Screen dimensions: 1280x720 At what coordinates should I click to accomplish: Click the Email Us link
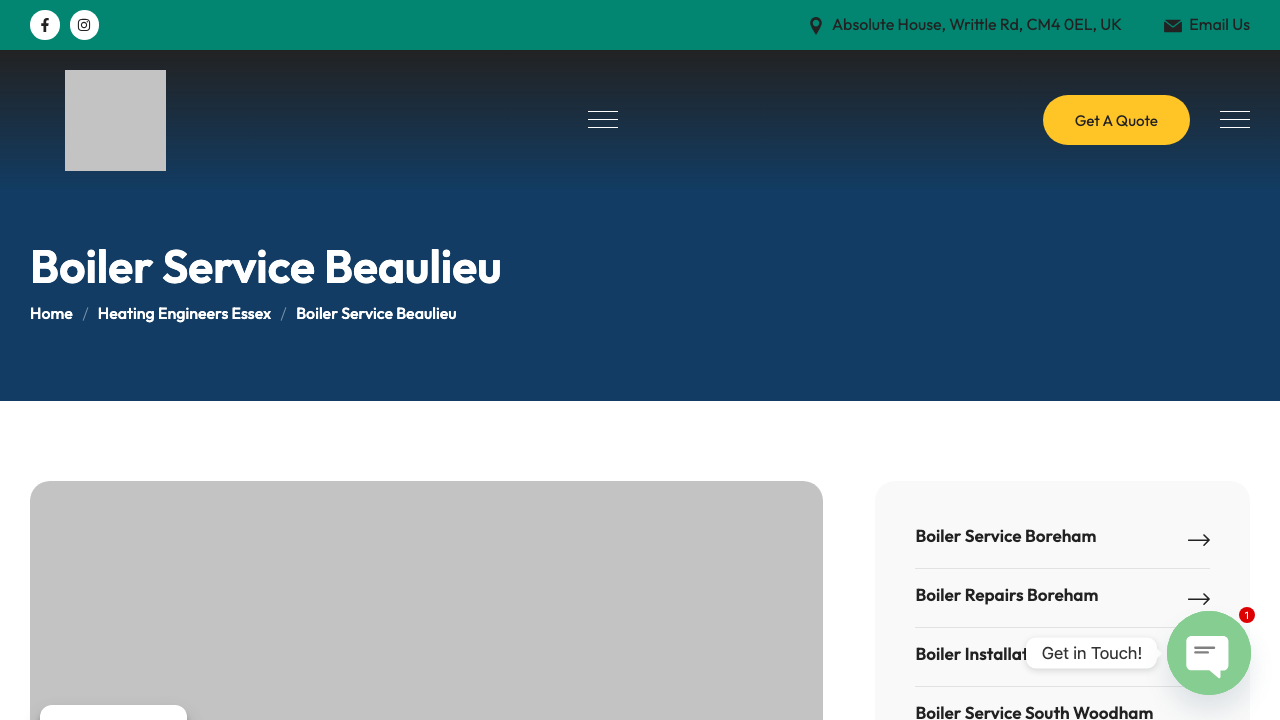pyautogui.click(x=1219, y=25)
